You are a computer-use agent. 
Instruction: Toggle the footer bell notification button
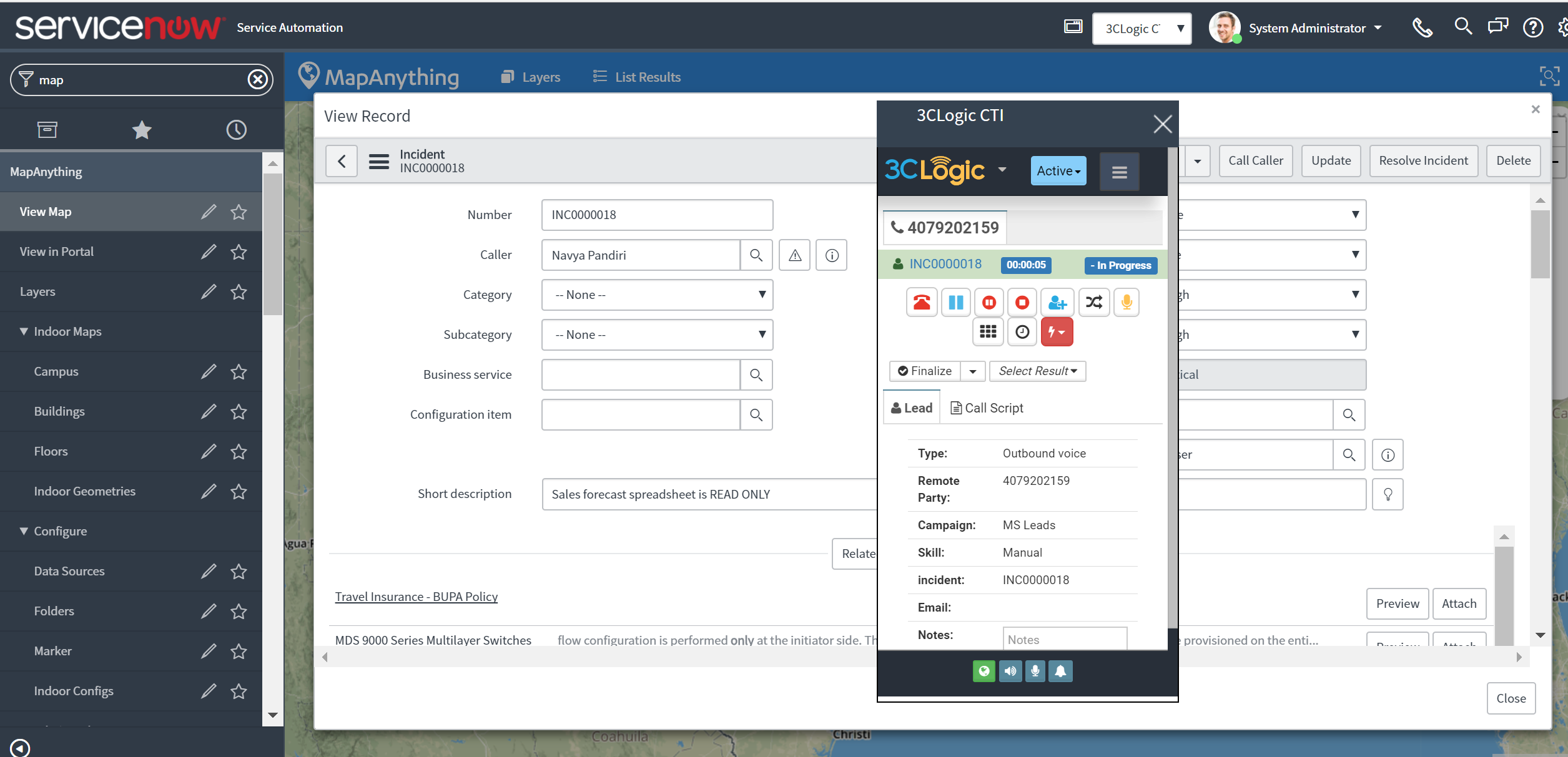[x=1060, y=672]
